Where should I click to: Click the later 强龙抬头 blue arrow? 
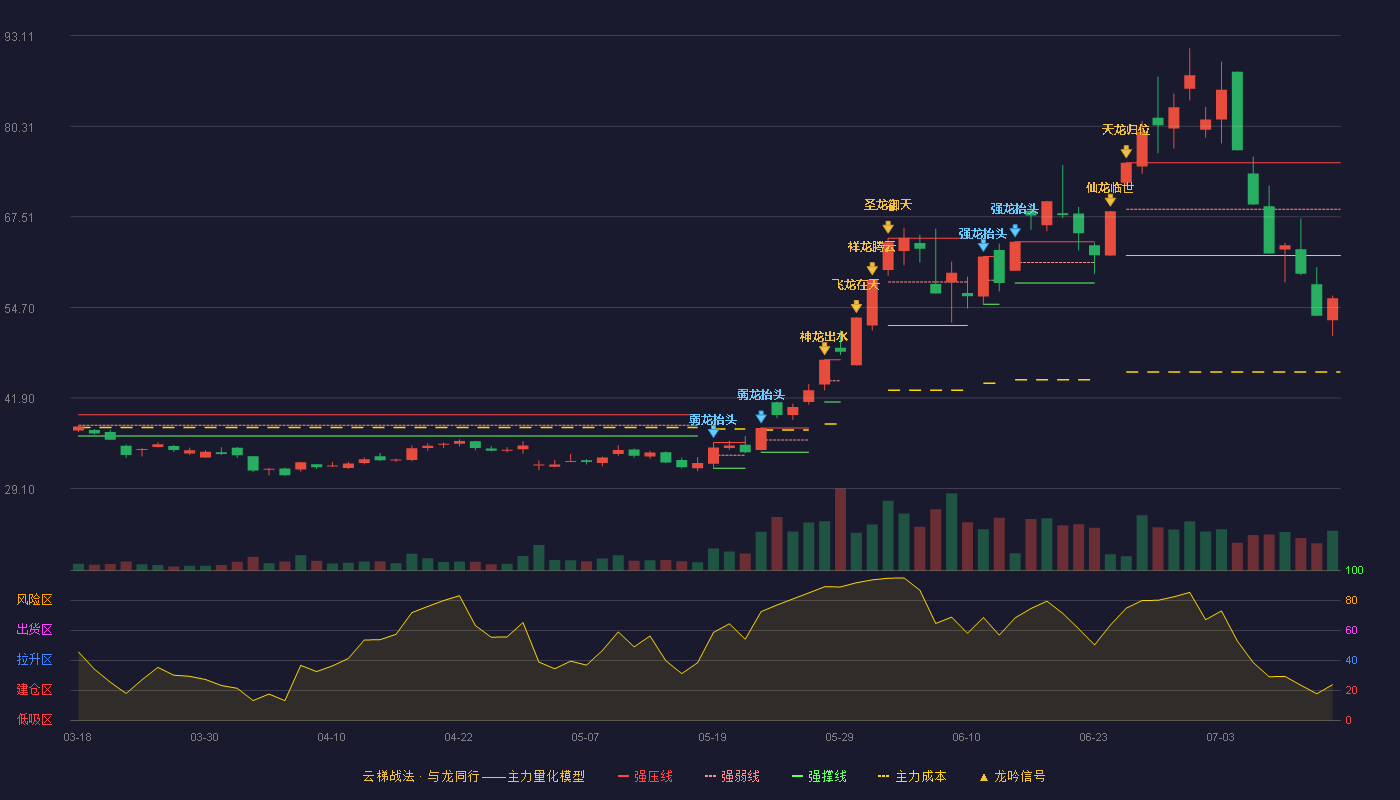(x=1015, y=231)
